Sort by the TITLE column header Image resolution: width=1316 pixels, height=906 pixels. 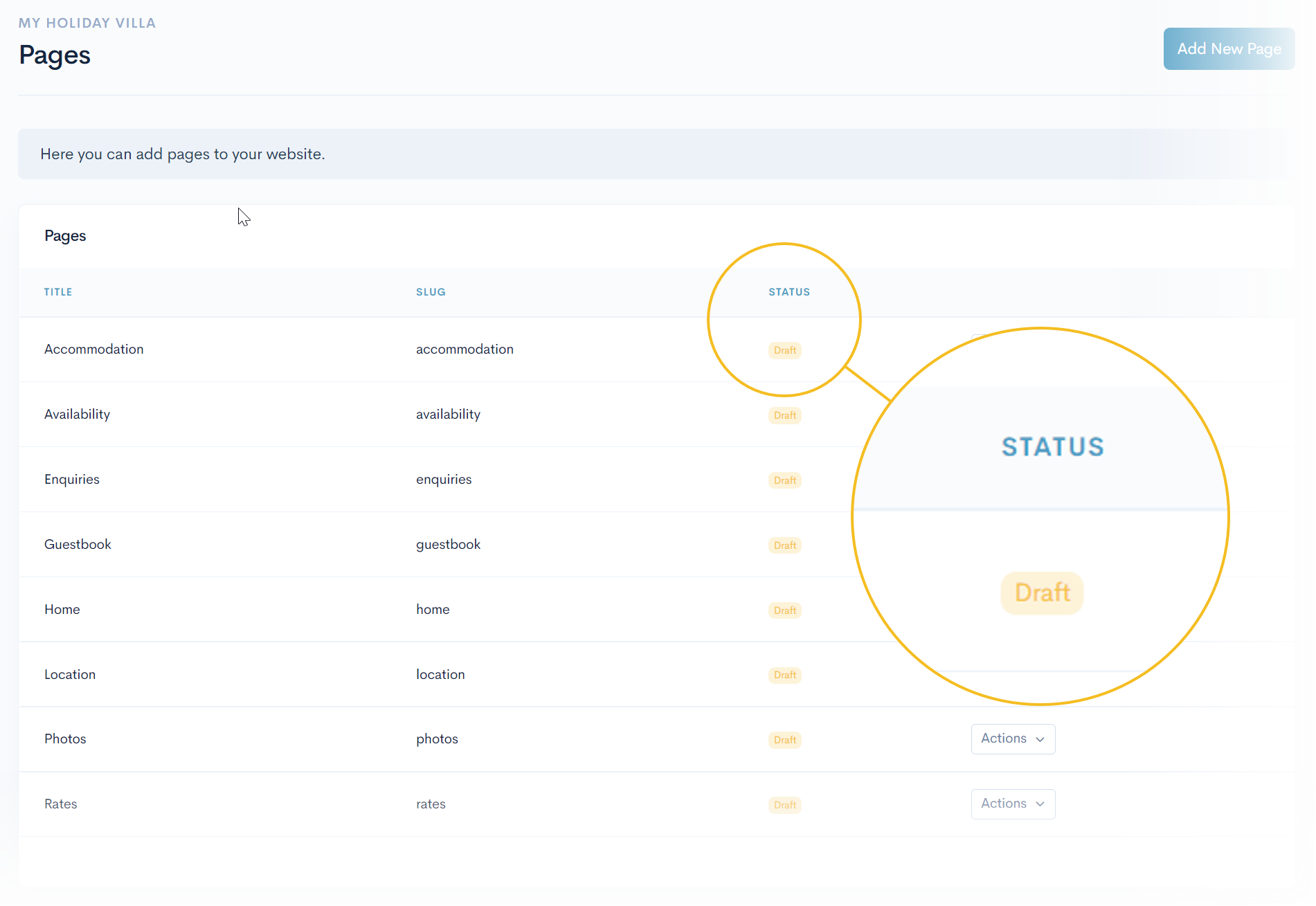point(58,292)
